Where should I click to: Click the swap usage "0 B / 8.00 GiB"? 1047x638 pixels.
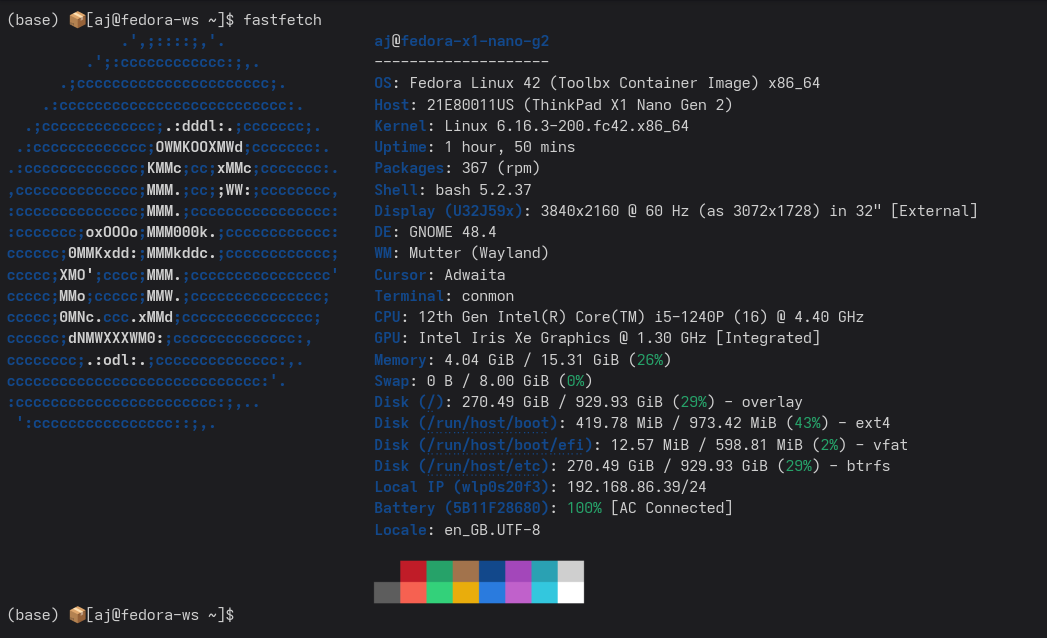click(487, 381)
